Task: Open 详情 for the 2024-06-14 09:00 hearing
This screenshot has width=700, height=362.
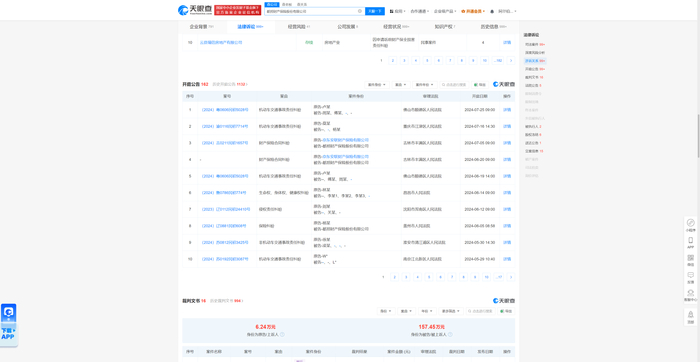Action: (x=507, y=193)
